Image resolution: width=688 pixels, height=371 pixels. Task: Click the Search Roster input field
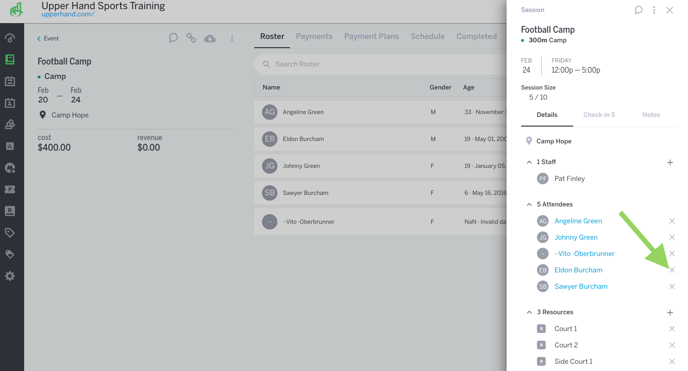[380, 64]
